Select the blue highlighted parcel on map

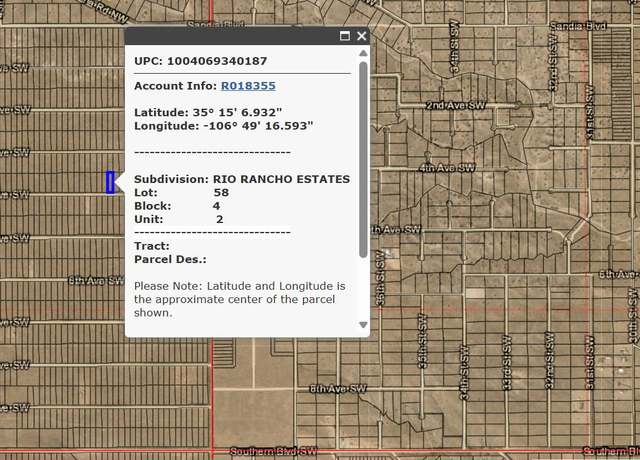[110, 182]
